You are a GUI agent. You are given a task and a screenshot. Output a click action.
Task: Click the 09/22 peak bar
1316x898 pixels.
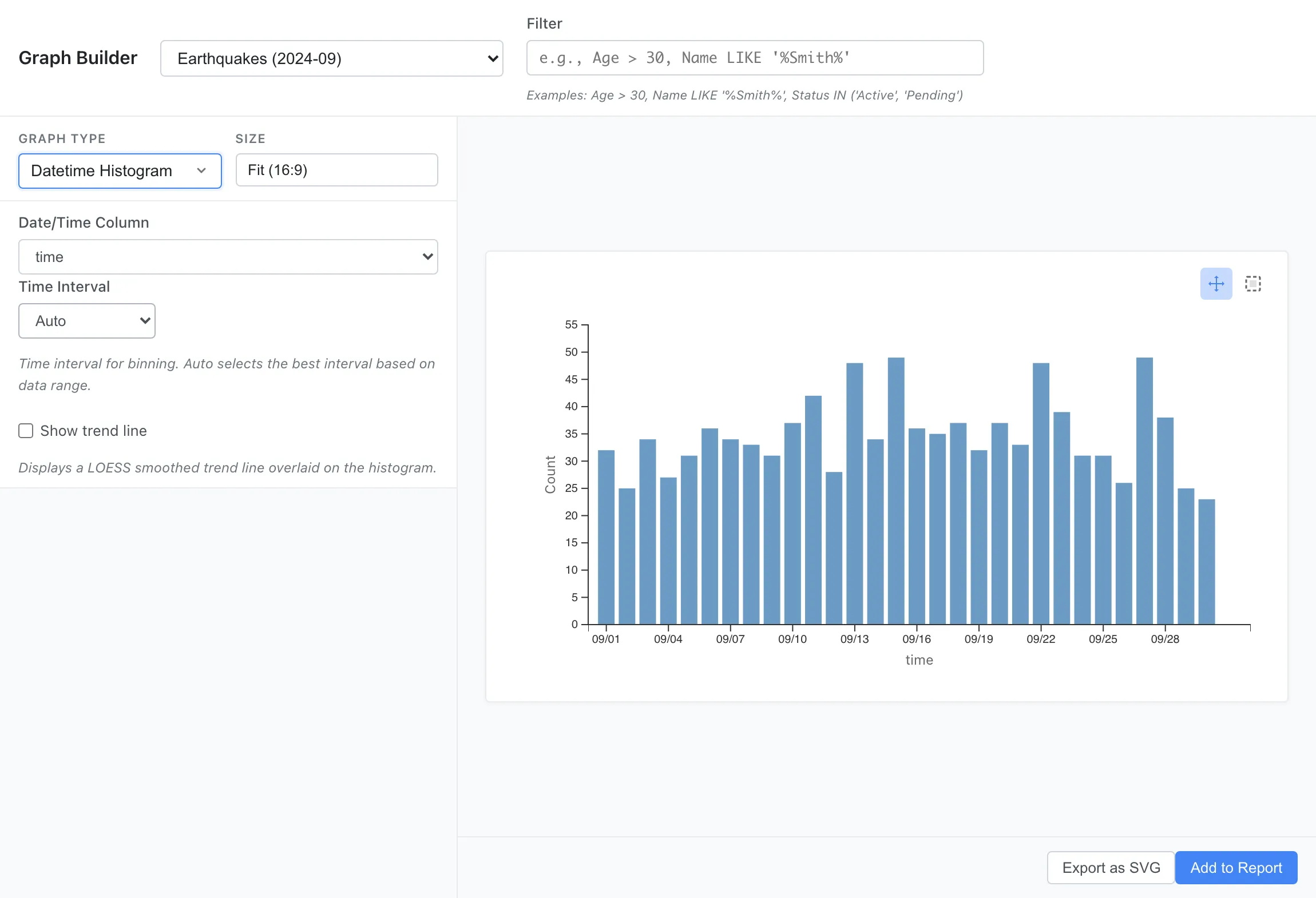tap(1041, 492)
